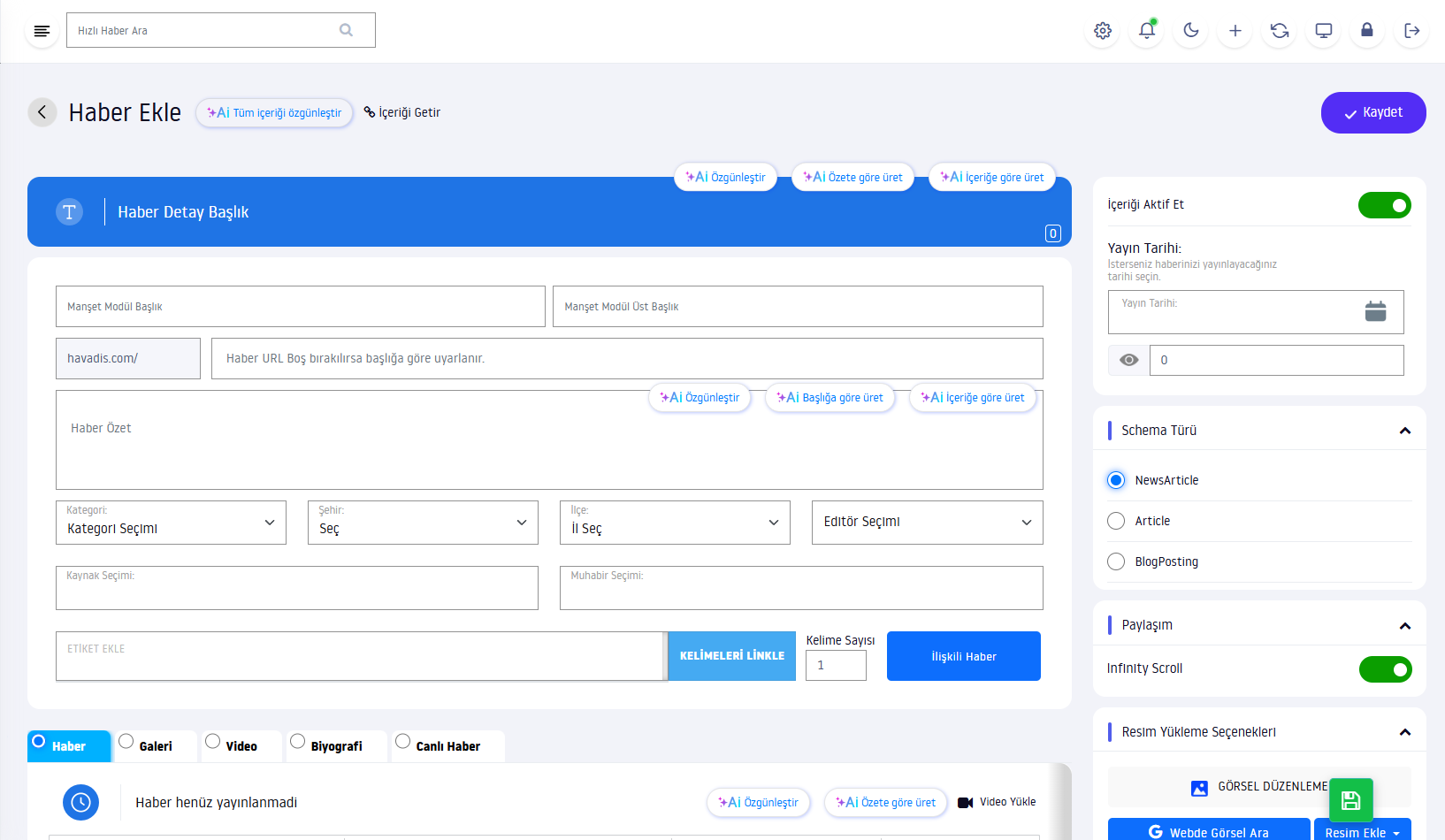Click the eye view count icon

tap(1129, 360)
